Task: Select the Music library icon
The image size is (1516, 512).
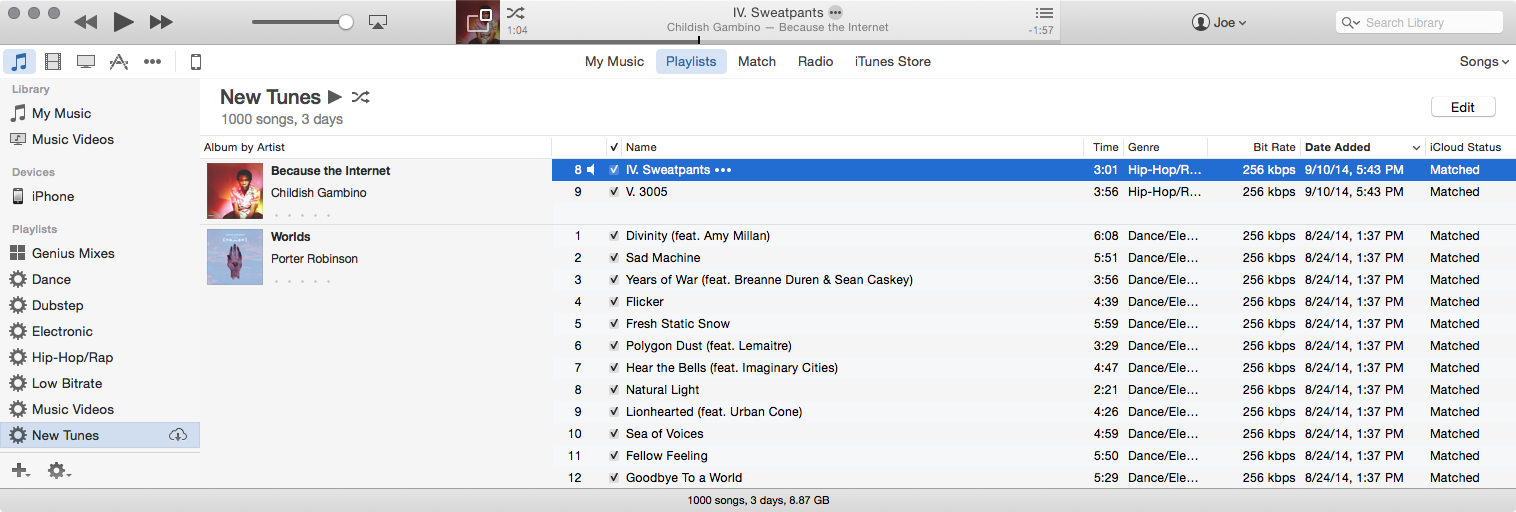Action: (x=20, y=62)
